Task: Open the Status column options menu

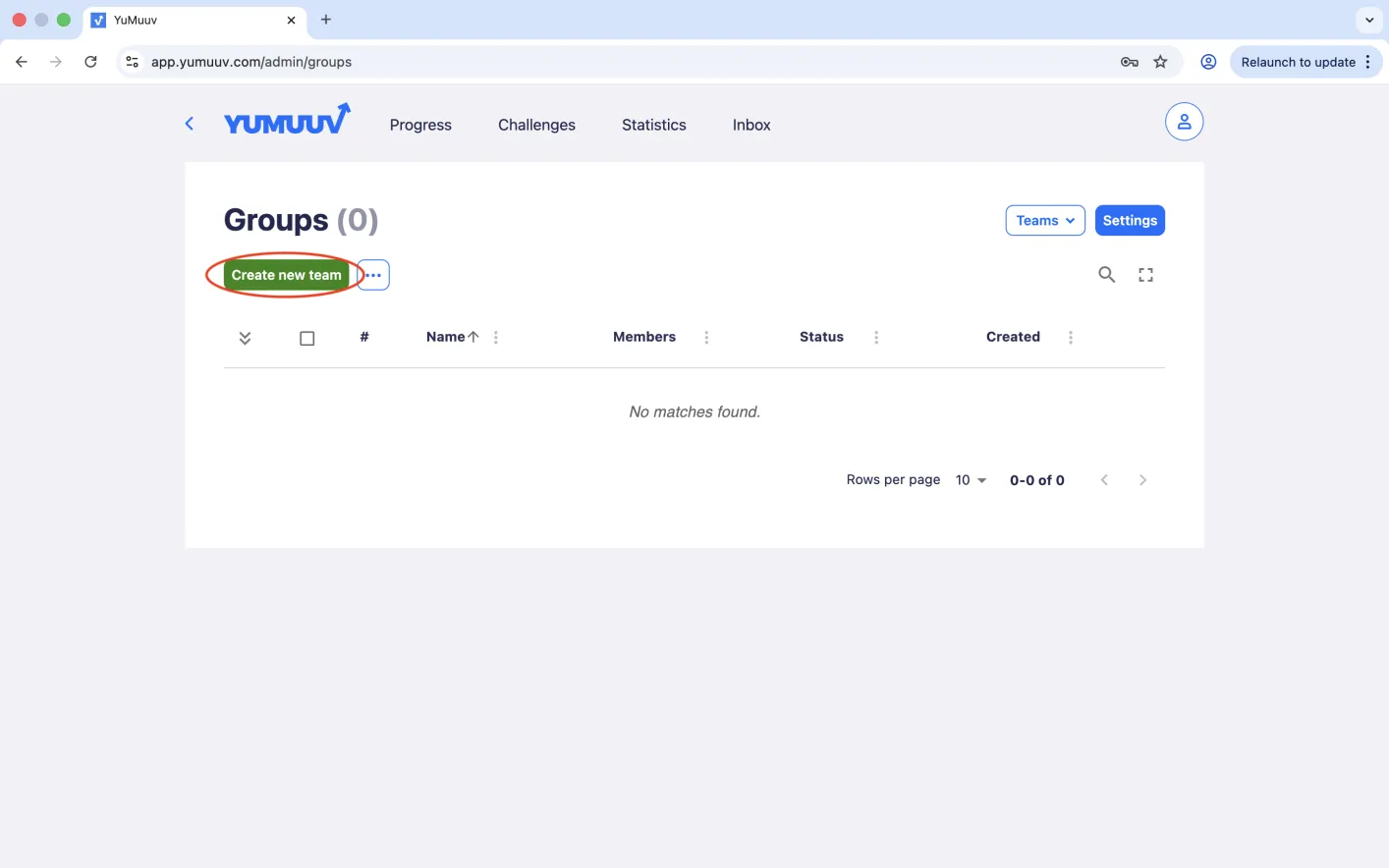Action: coord(876,338)
